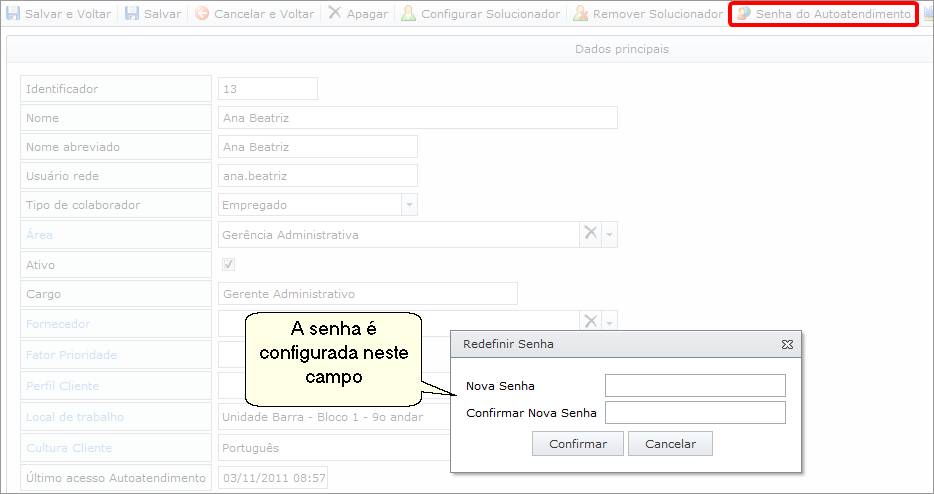Click the Fator Prioridade label link
934x494 pixels.
71,355
